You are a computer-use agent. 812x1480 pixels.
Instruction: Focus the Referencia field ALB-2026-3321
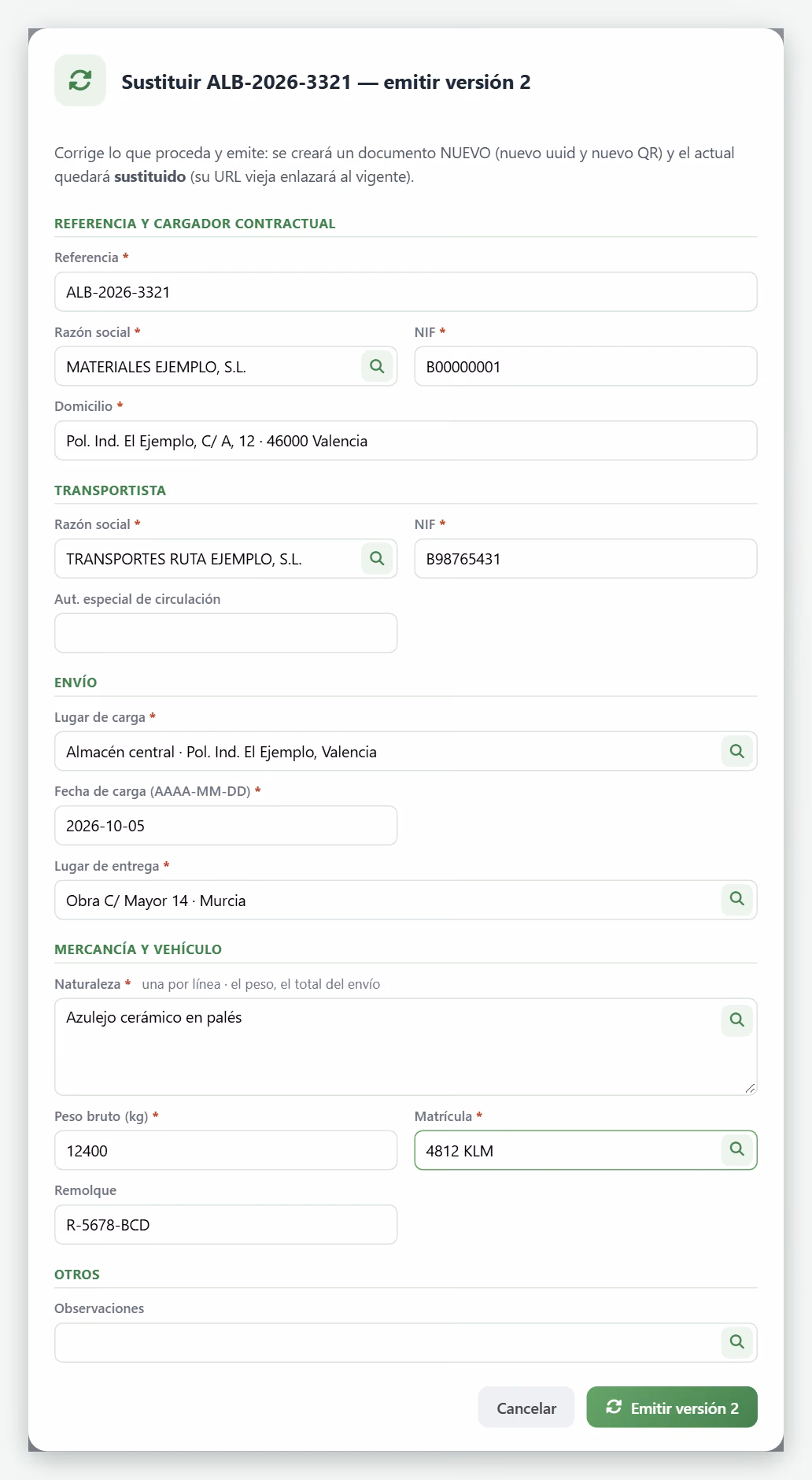[406, 292]
